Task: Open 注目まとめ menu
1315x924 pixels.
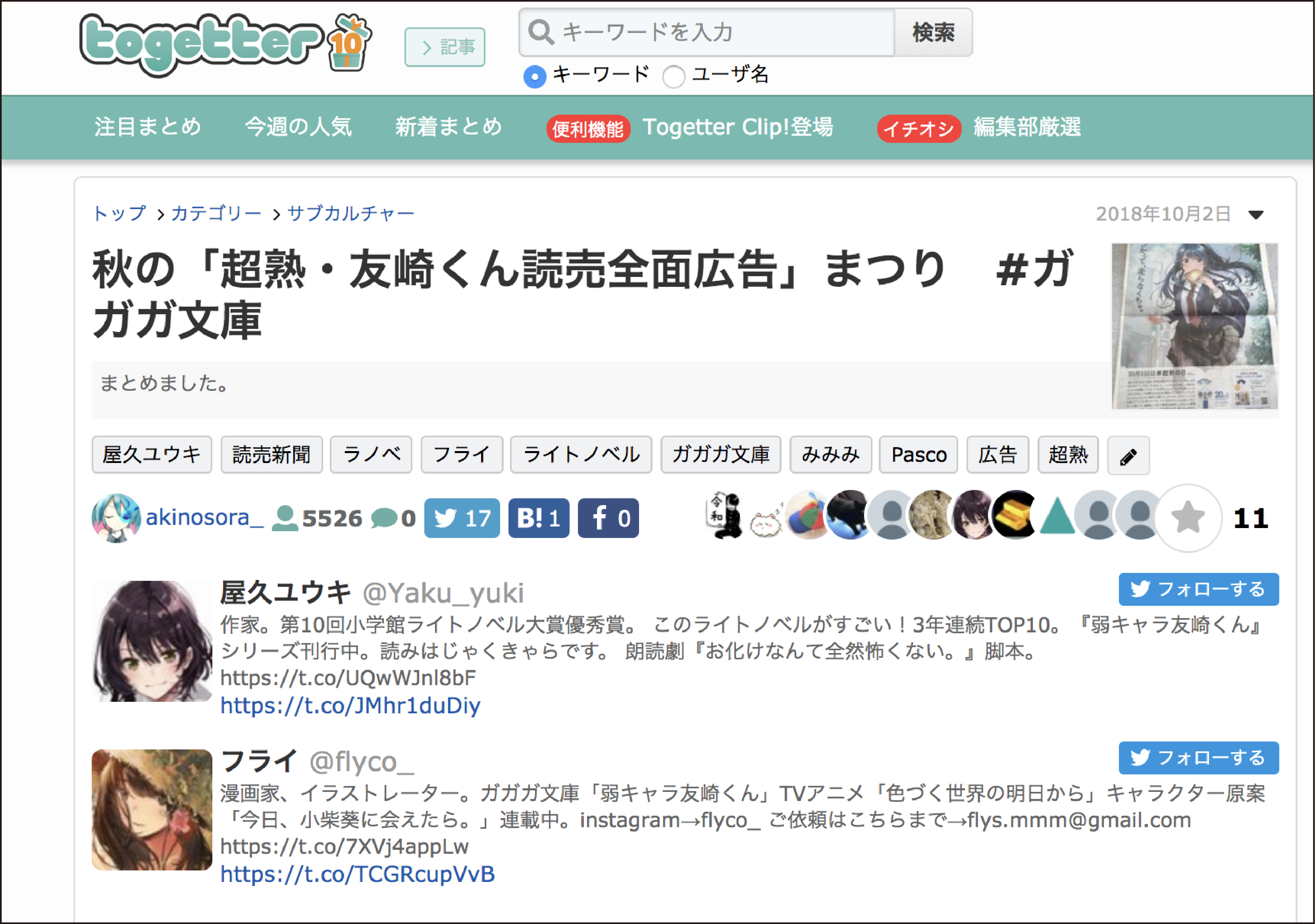Action: coord(148,127)
